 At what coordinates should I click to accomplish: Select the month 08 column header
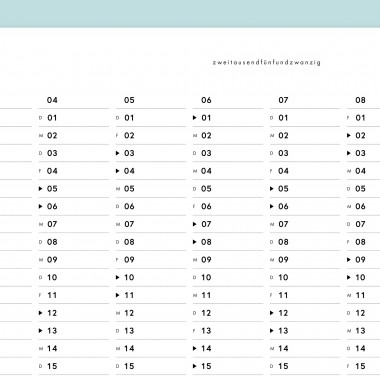pos(360,100)
